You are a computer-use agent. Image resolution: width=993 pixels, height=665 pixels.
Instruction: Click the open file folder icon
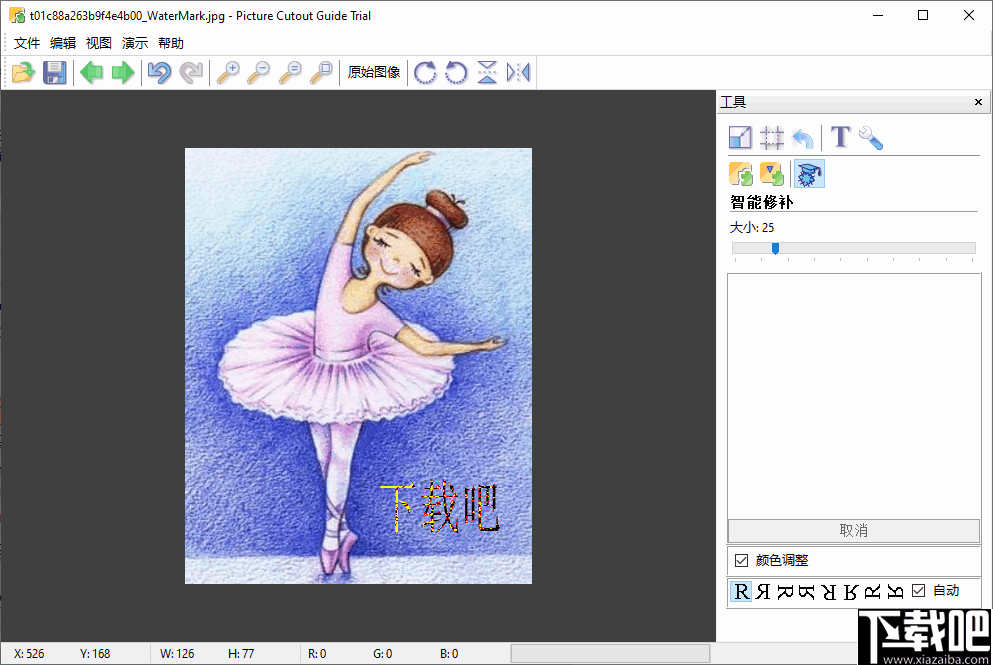[23, 72]
